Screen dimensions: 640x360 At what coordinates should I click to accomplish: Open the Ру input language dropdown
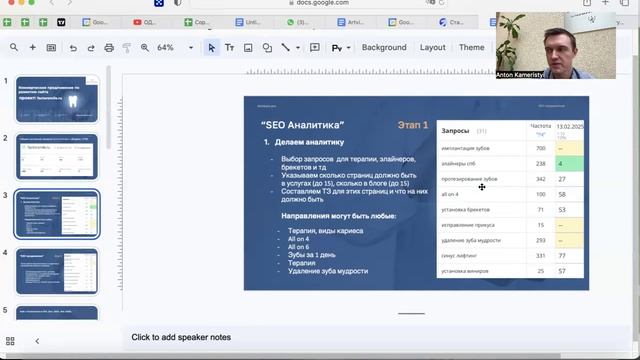pos(341,48)
